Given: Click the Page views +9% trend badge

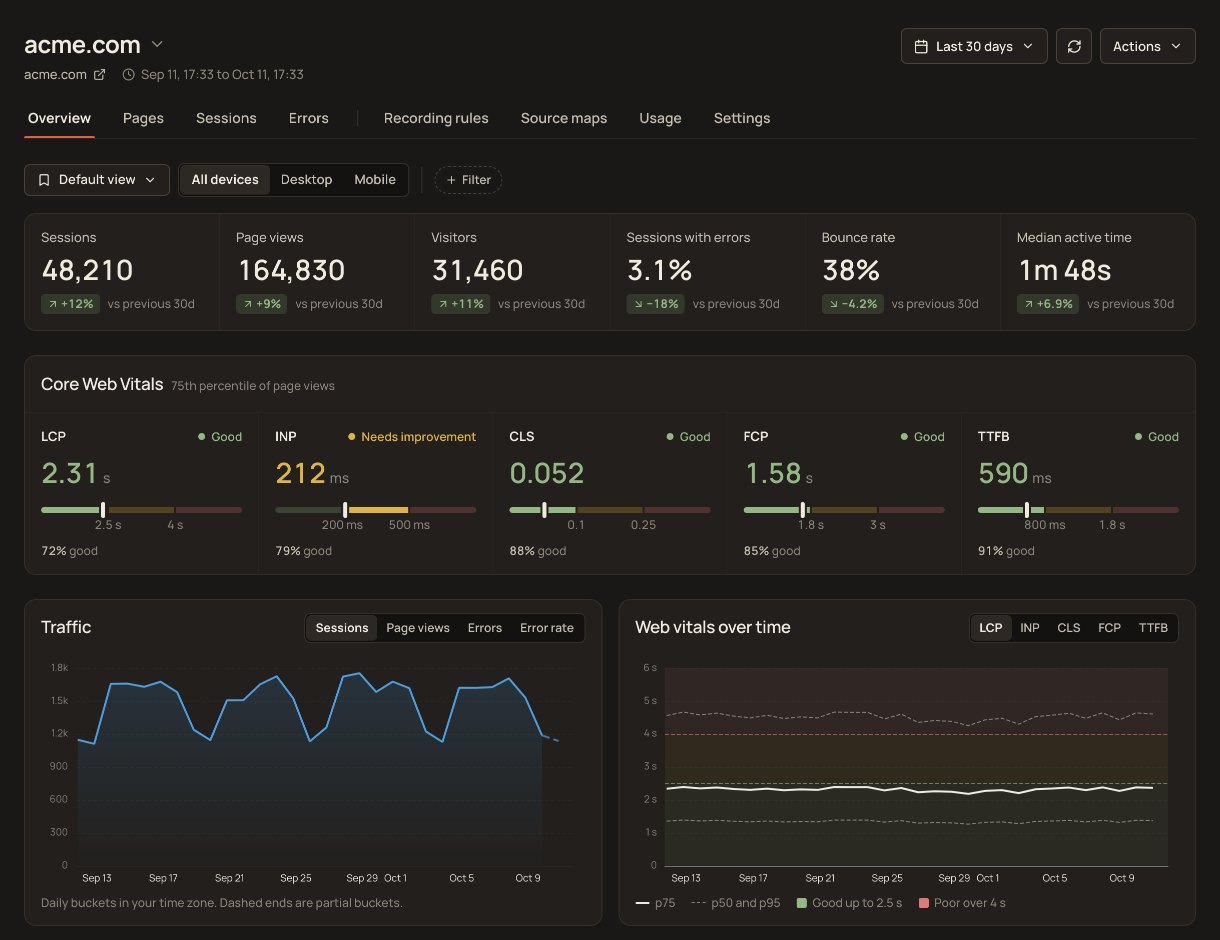Looking at the screenshot, I should pos(262,304).
